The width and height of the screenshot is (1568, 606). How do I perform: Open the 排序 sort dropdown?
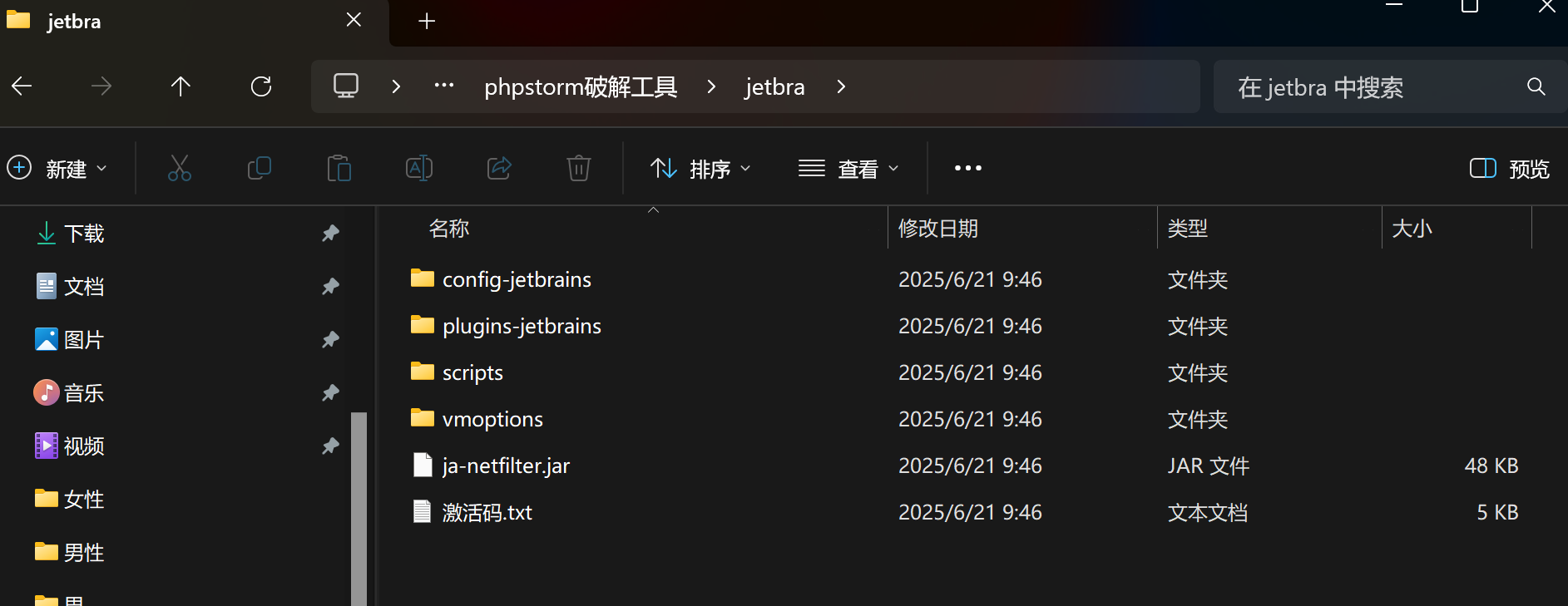700,169
